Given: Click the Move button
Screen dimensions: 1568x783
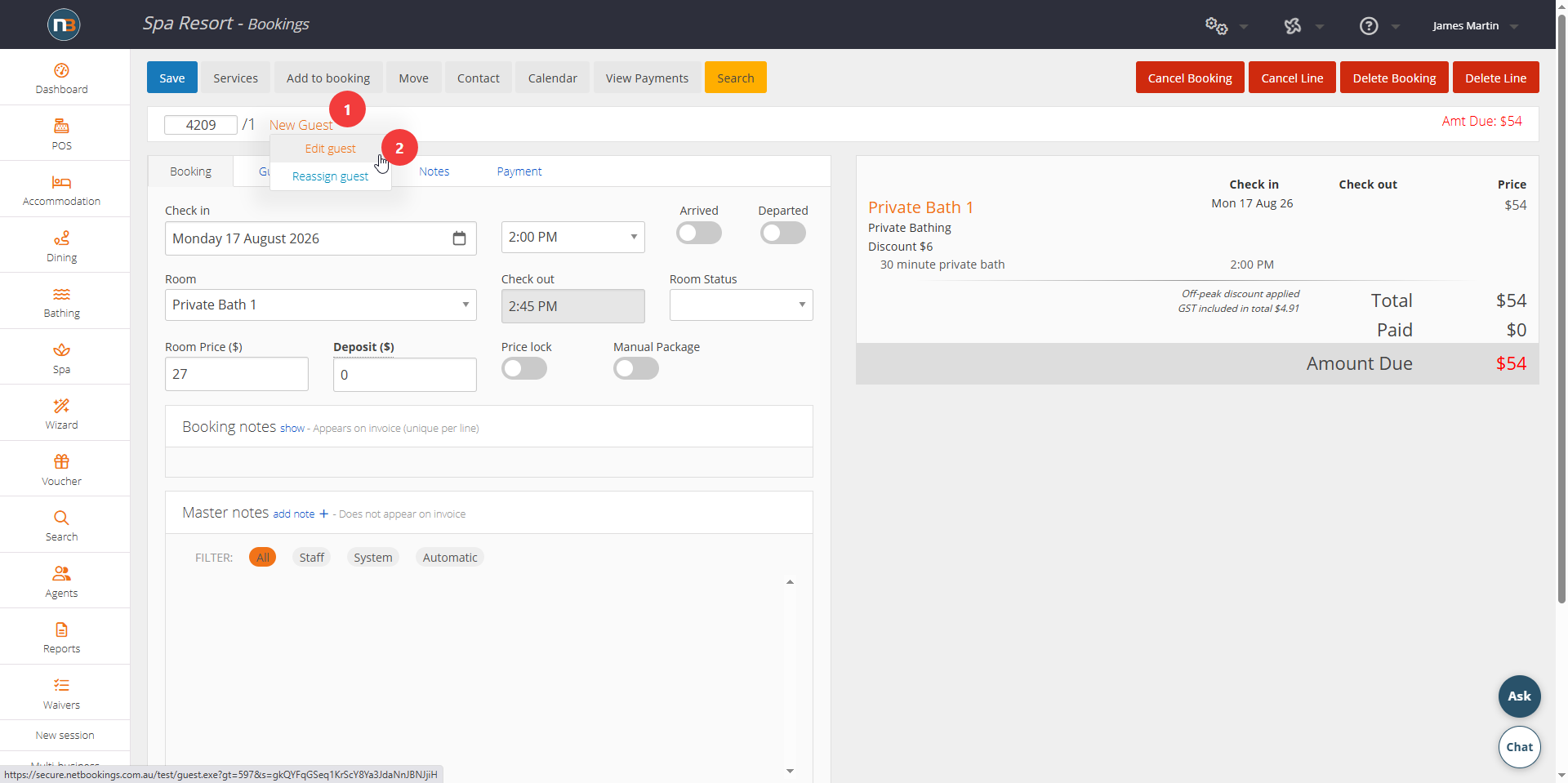Looking at the screenshot, I should pyautogui.click(x=413, y=78).
